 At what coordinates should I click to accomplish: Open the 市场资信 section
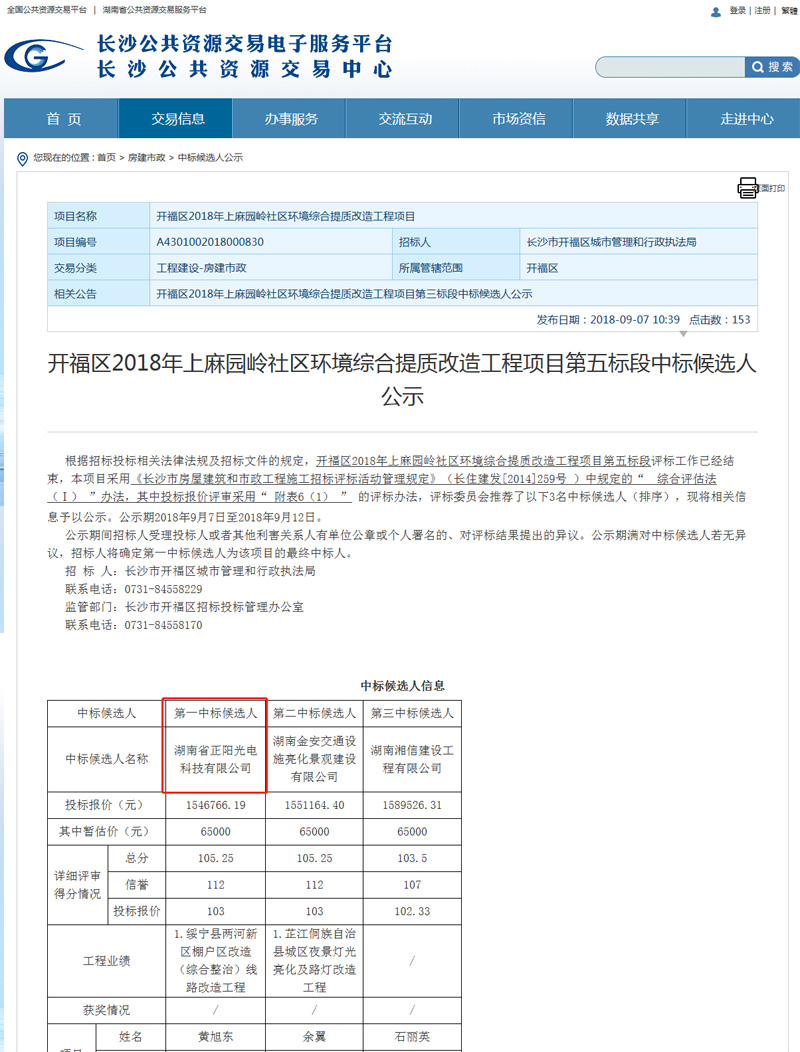click(519, 119)
